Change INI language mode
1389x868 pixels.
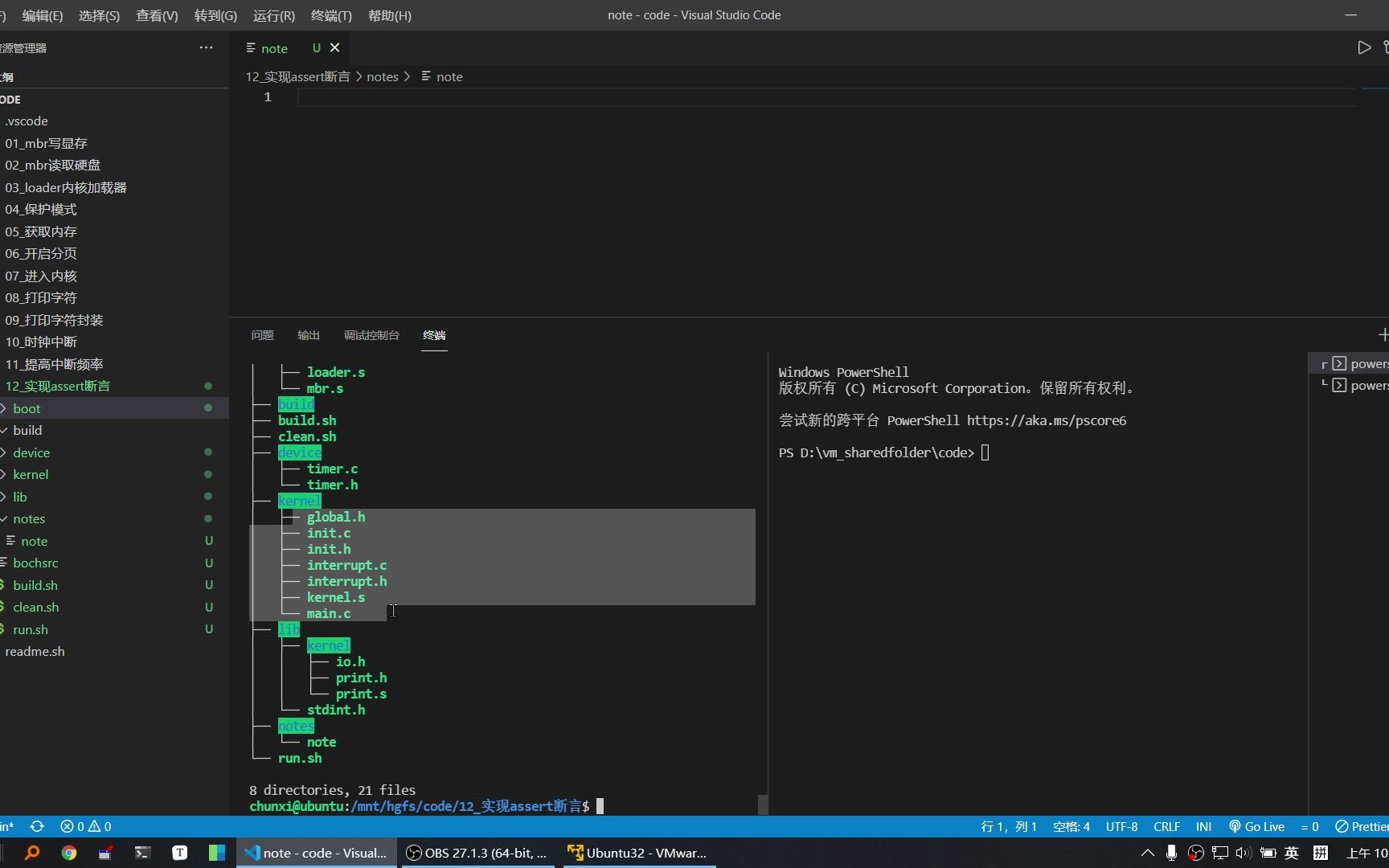[1203, 826]
